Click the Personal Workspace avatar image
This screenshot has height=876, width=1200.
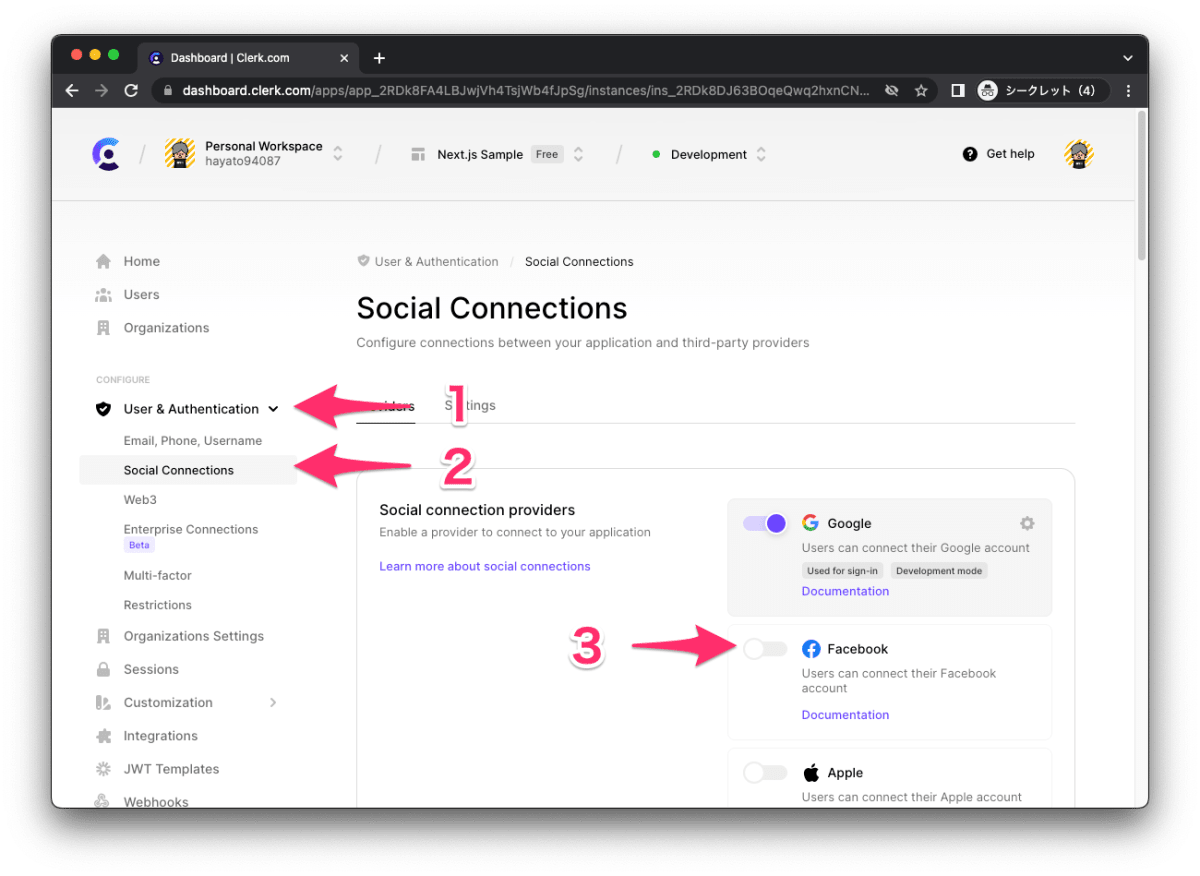180,154
